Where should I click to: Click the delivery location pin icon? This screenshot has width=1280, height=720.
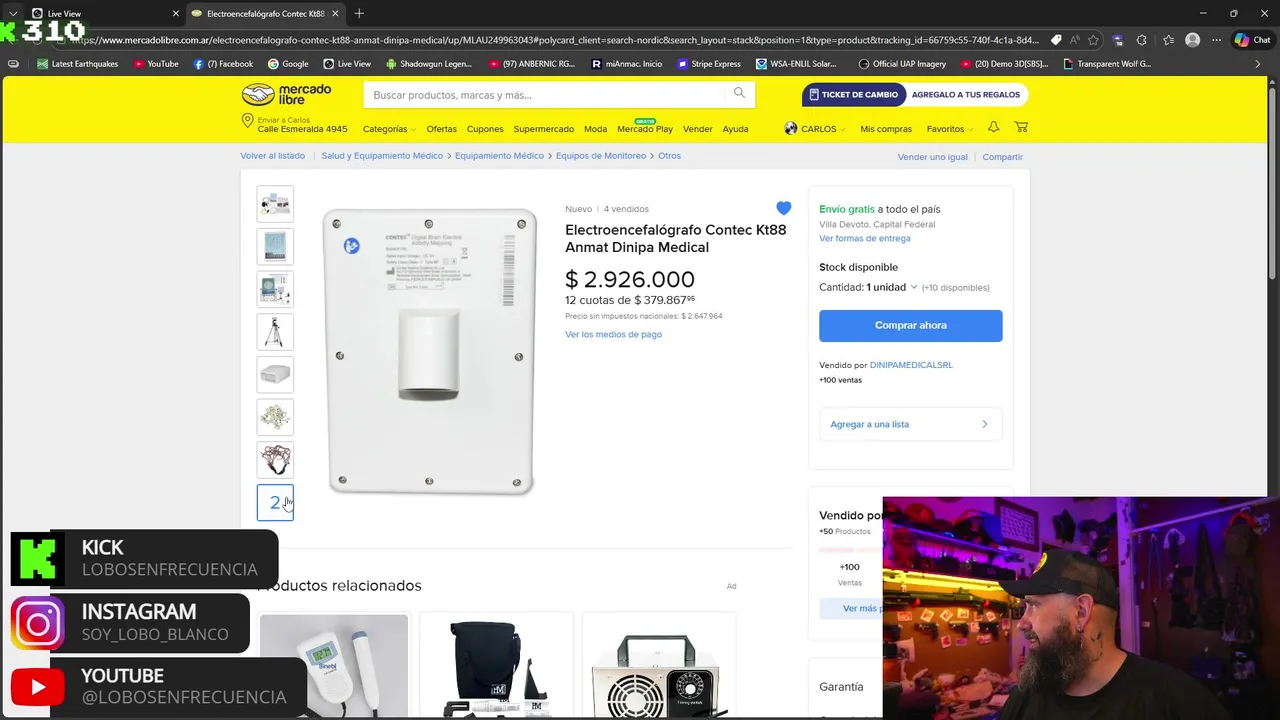point(247,121)
